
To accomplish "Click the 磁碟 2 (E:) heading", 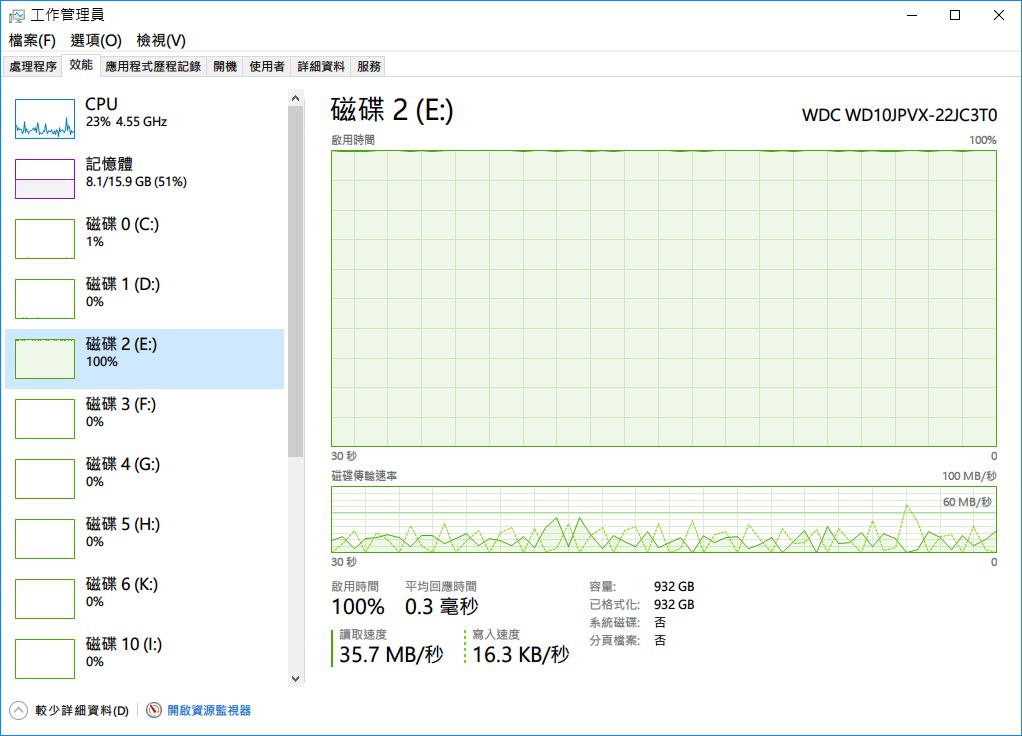I will (392, 110).
